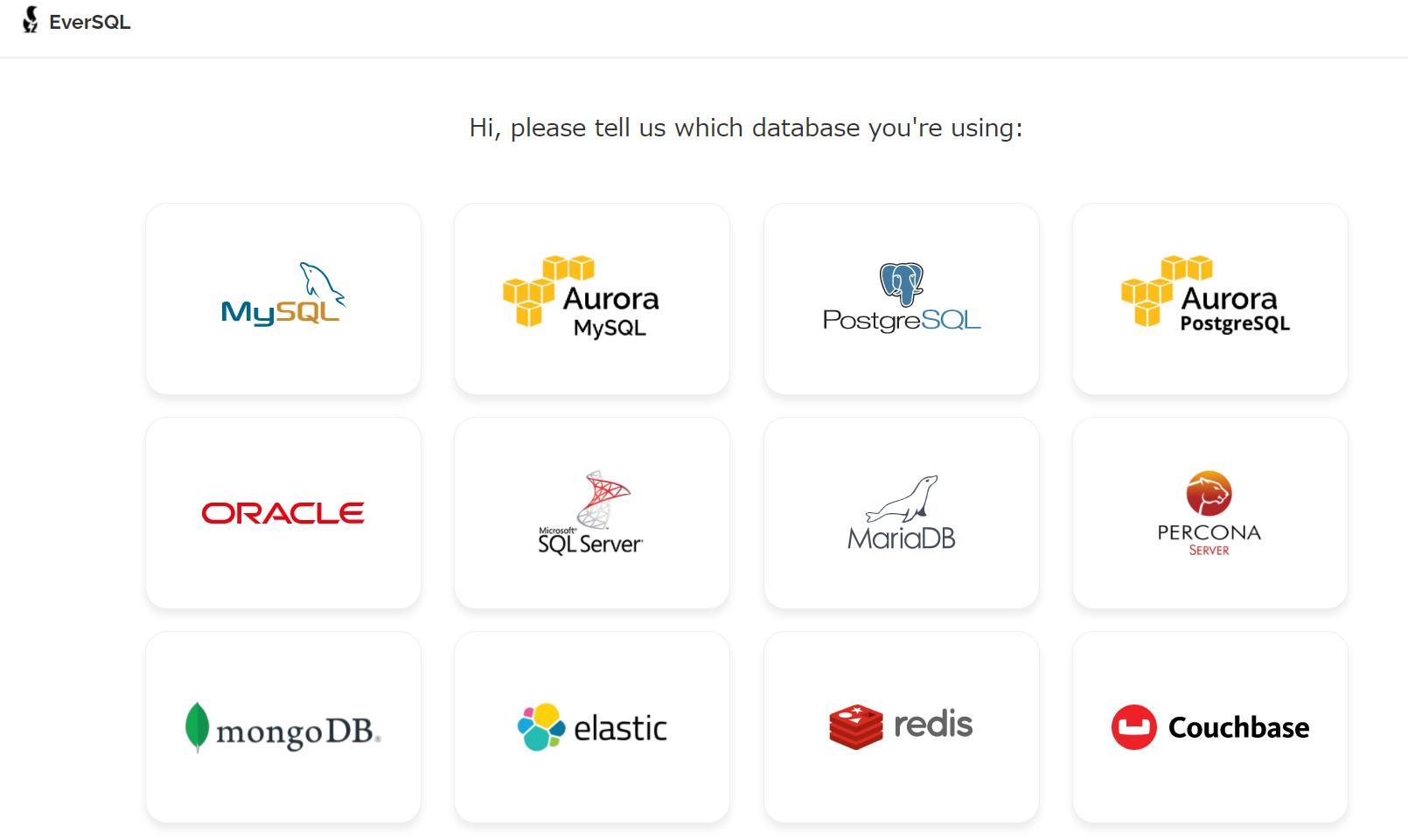The width and height of the screenshot is (1408, 840).
Task: Click the "redis" wordmark text
Action: point(933,725)
